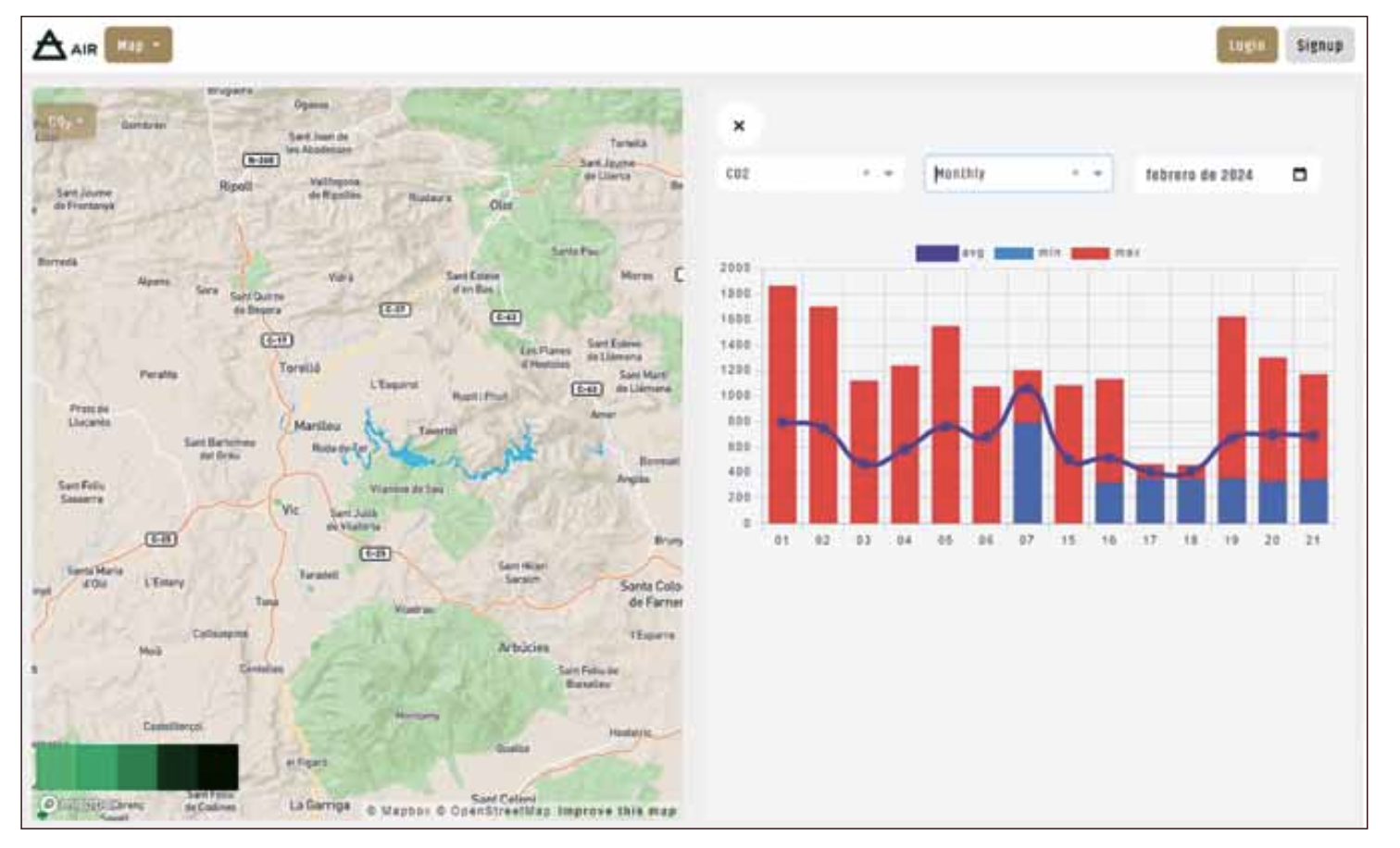Open the Map menu in header

(138, 45)
